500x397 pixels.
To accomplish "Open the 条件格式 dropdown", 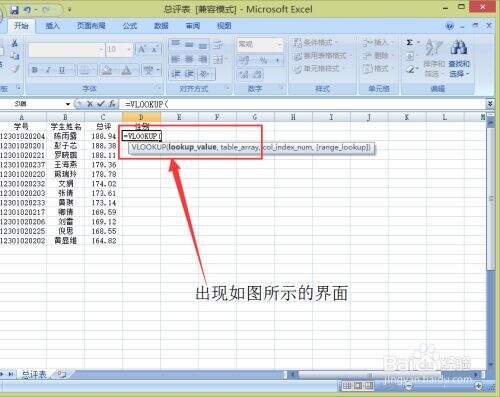I will (316, 43).
